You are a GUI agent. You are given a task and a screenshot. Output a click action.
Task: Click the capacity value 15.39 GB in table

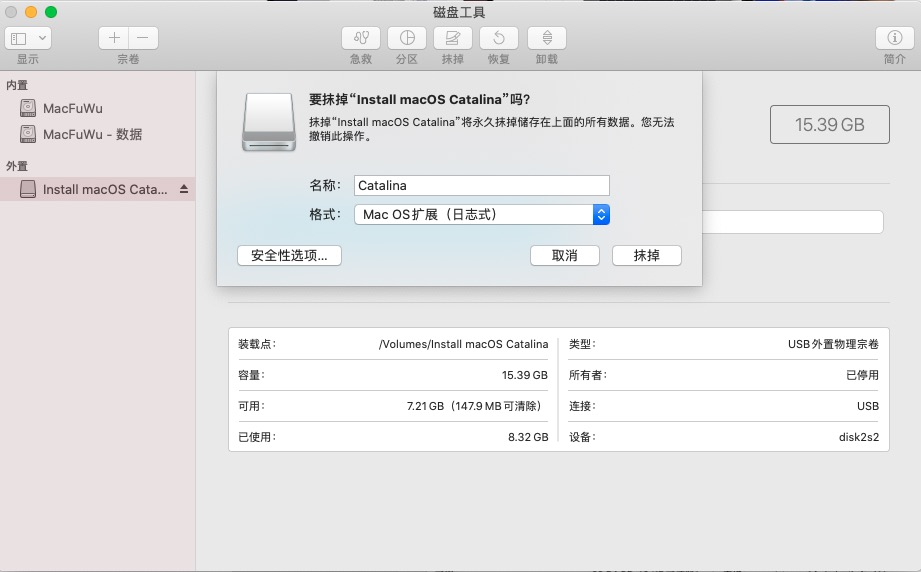click(525, 375)
